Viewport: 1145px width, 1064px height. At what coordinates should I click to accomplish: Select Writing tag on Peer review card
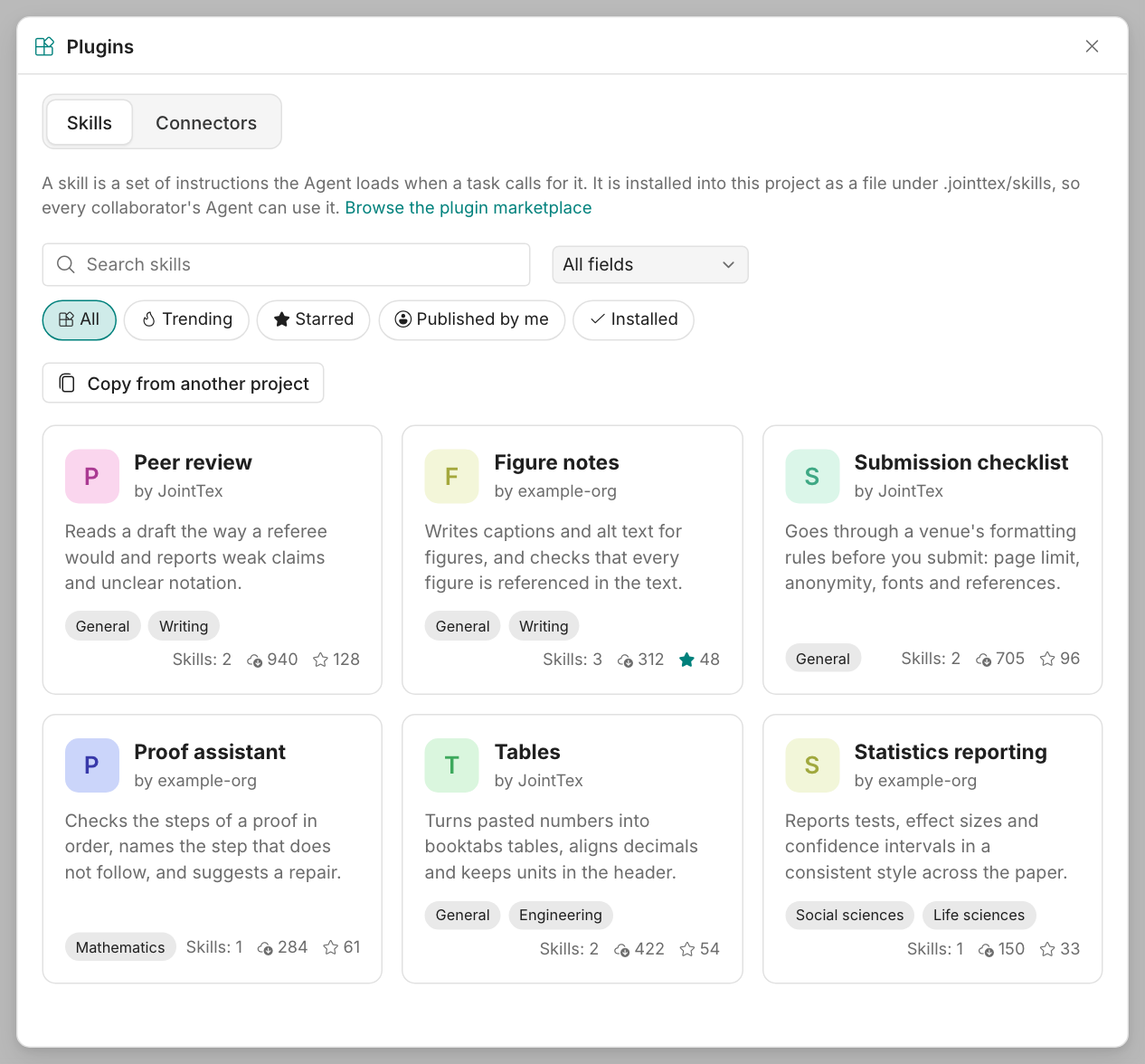coord(184,626)
